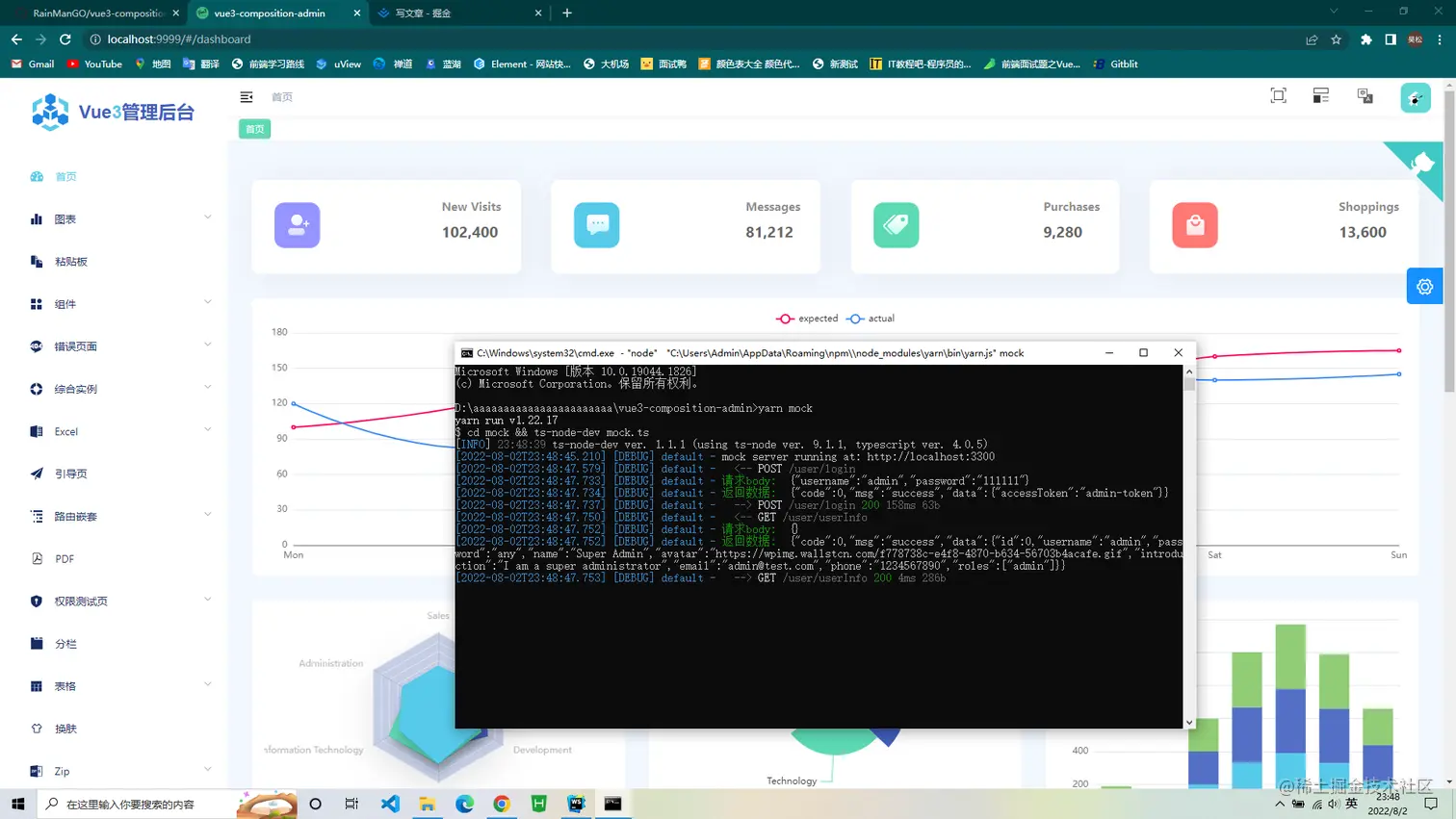The image size is (1456, 819).
Task: Open the taskbar clock and date
Action: click(x=1388, y=804)
